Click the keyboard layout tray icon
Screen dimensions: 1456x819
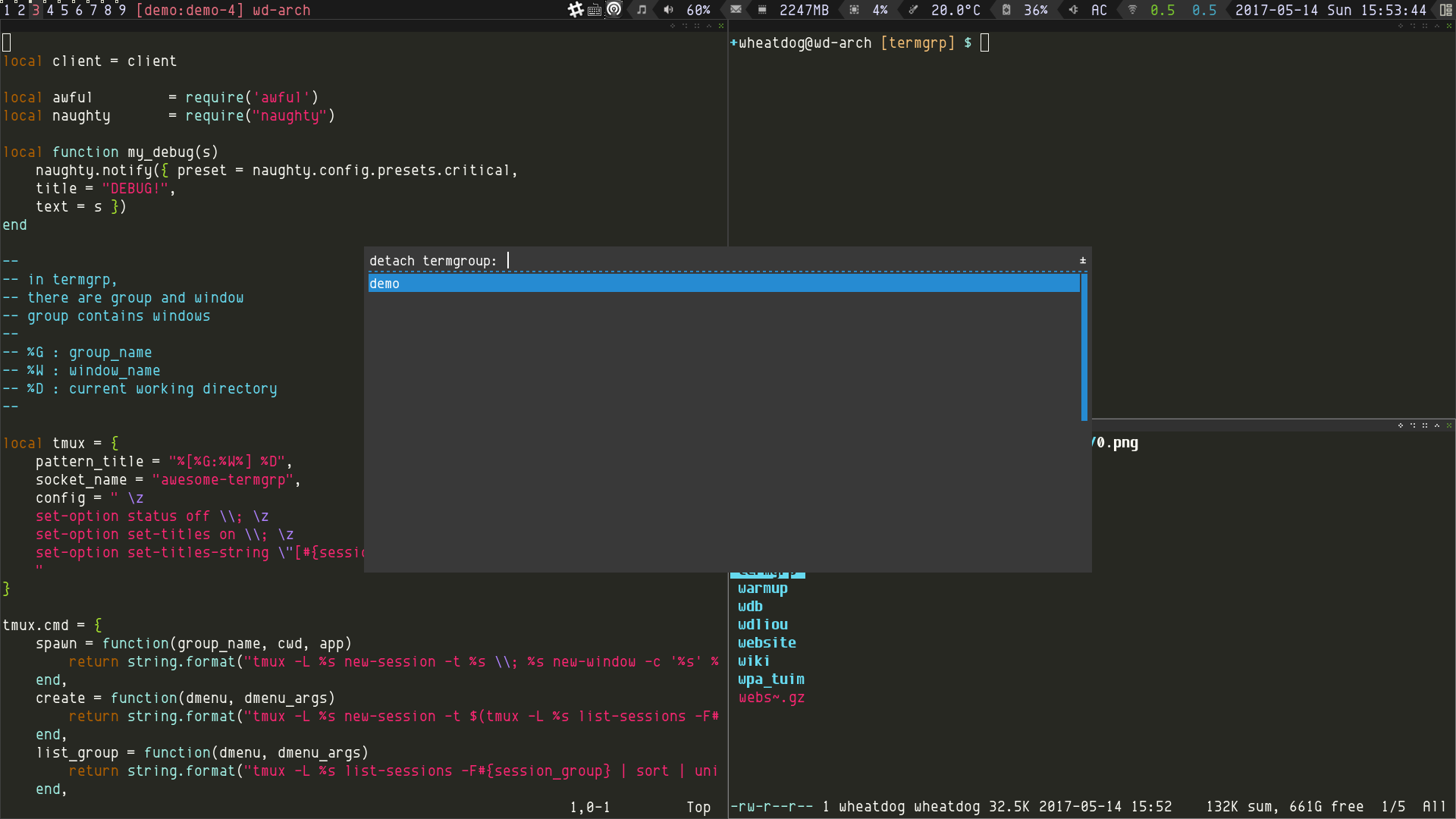coord(595,10)
